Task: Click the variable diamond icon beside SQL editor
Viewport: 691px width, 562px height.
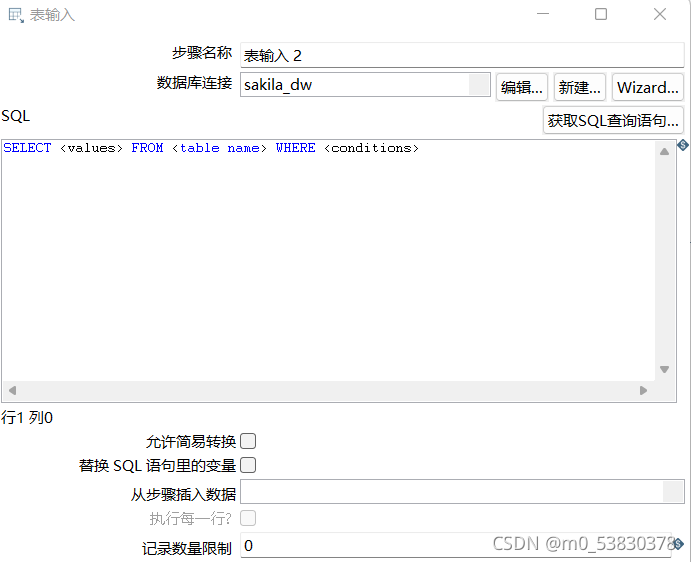Action: [x=683, y=145]
